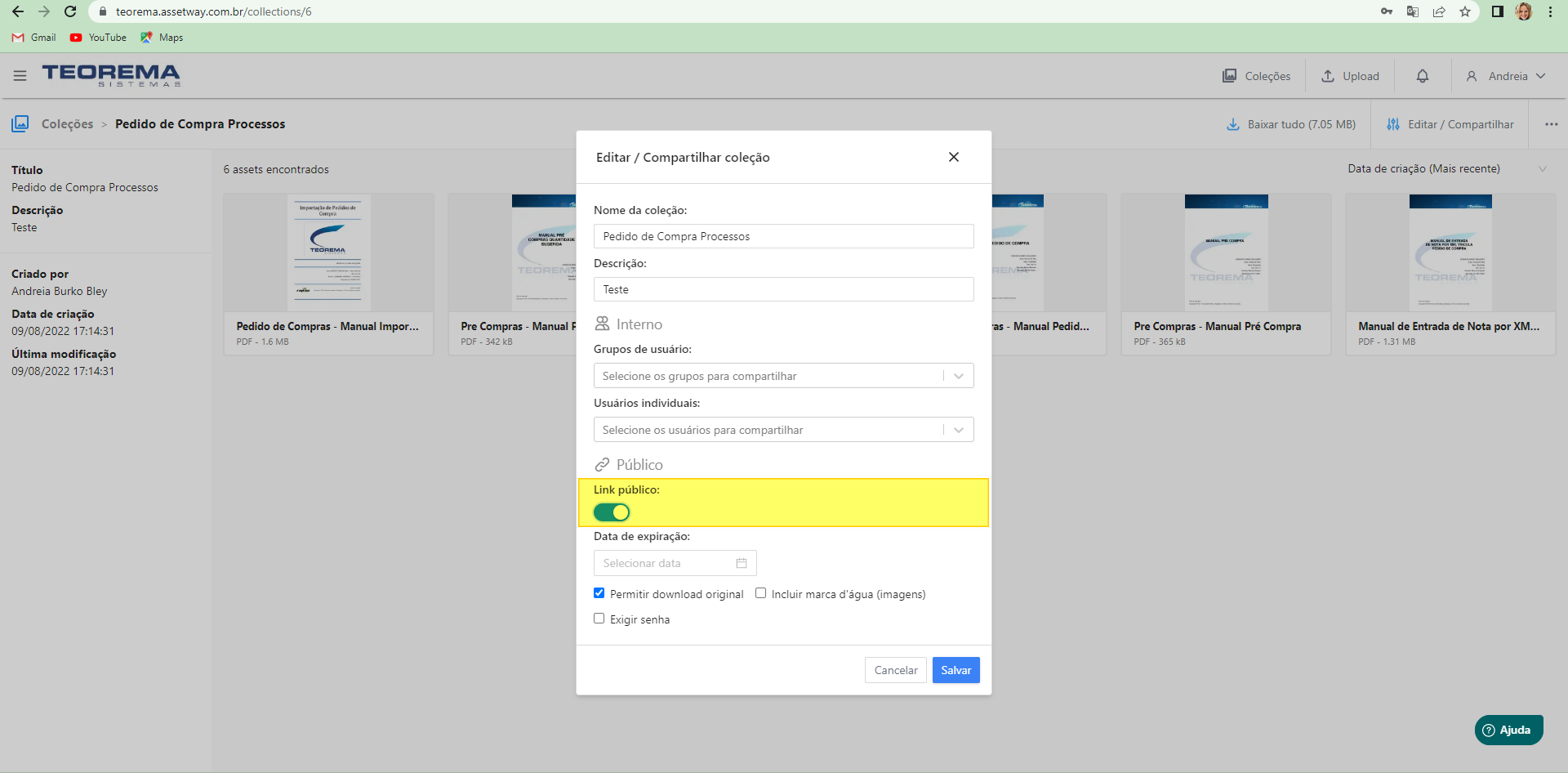Close the Editar / Compartilhar coleção dialog
Viewport: 1568px width, 773px height.
(x=953, y=157)
